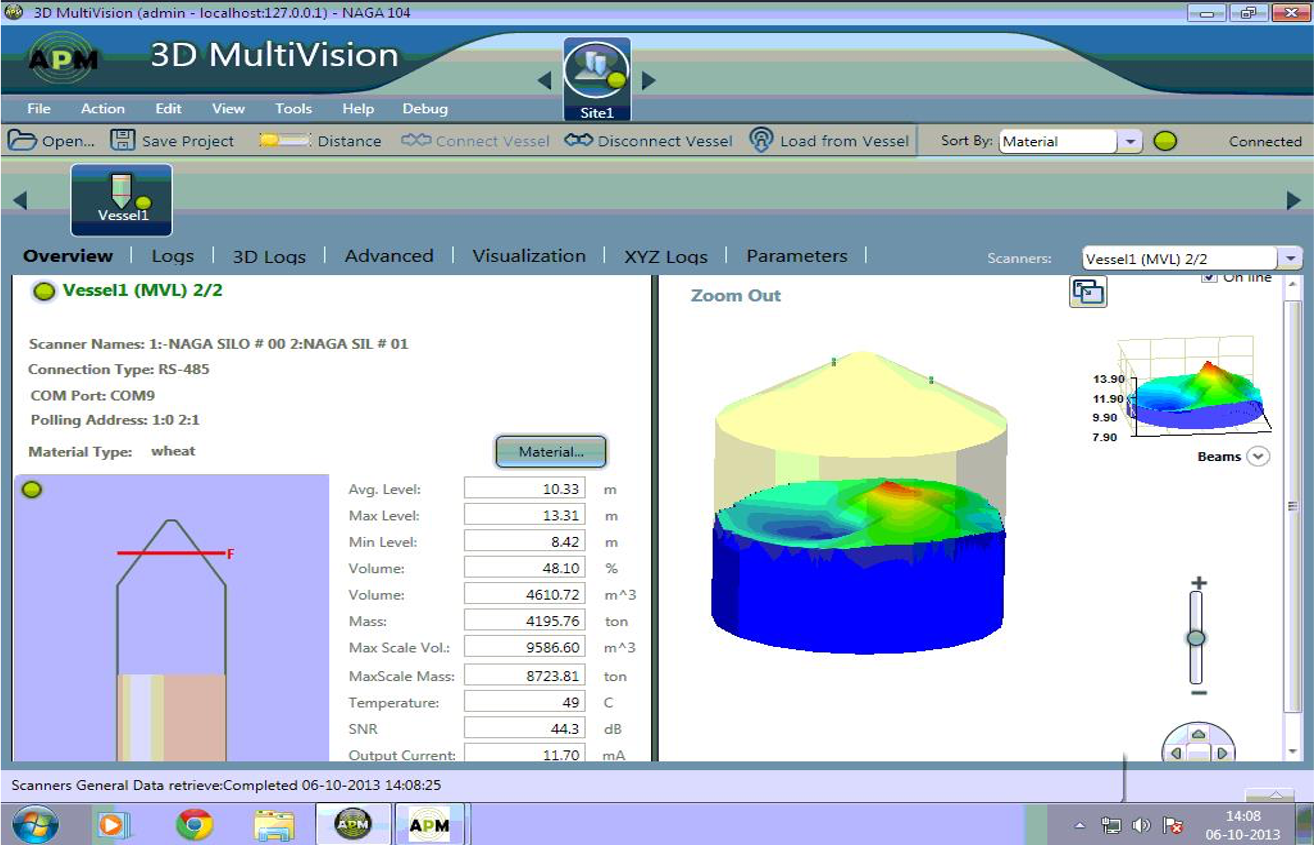Click the Temperature value field

click(x=525, y=702)
